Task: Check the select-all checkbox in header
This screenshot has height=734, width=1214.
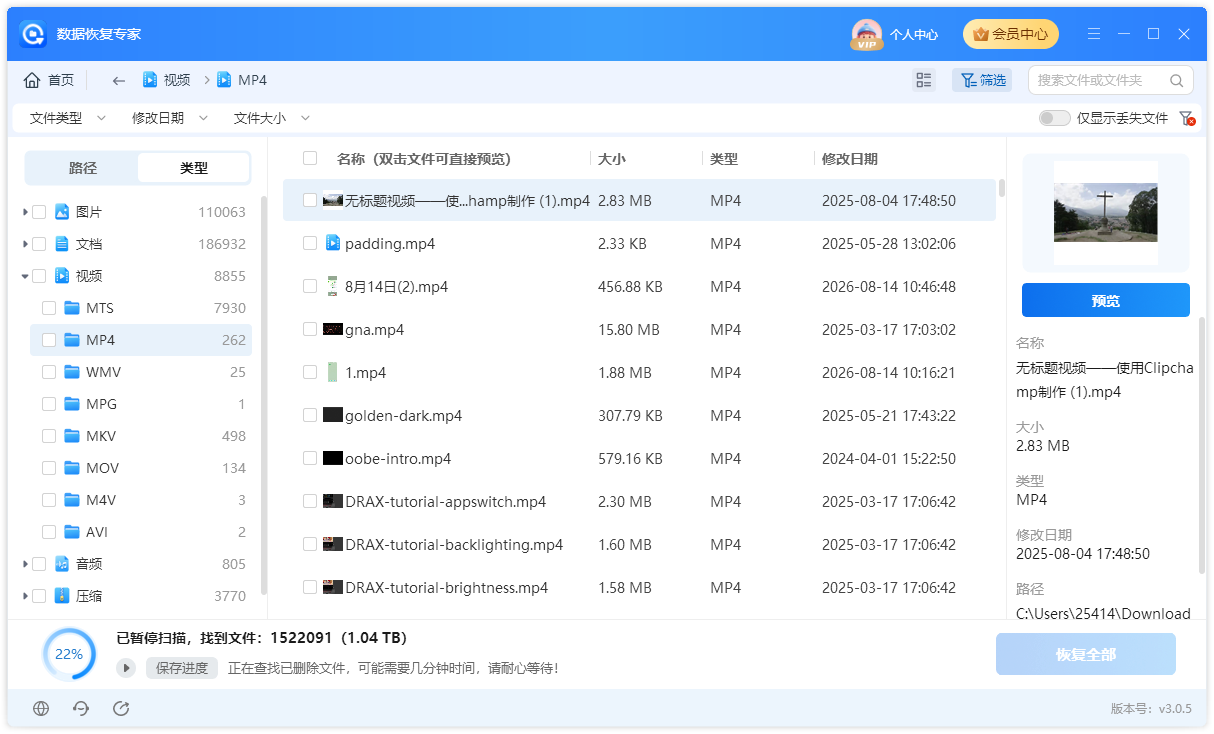Action: [x=310, y=158]
